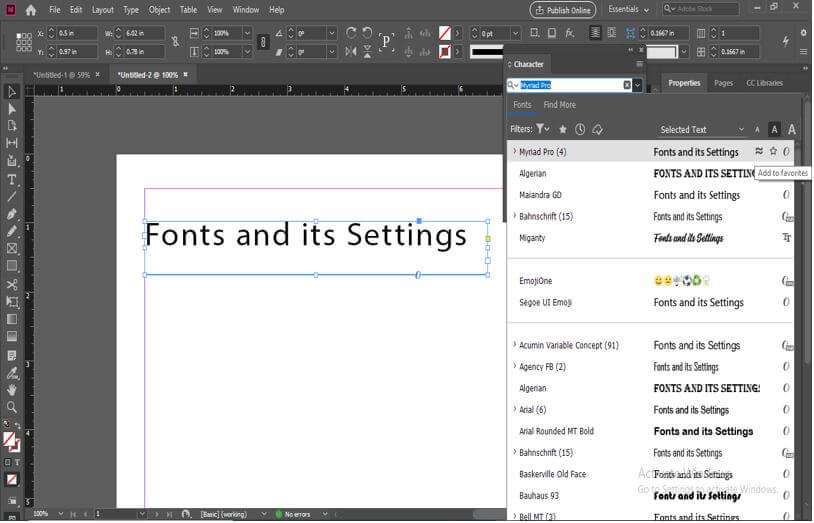Toggle the favorites filter star
Screen dimensions: 814x523
(x=563, y=129)
